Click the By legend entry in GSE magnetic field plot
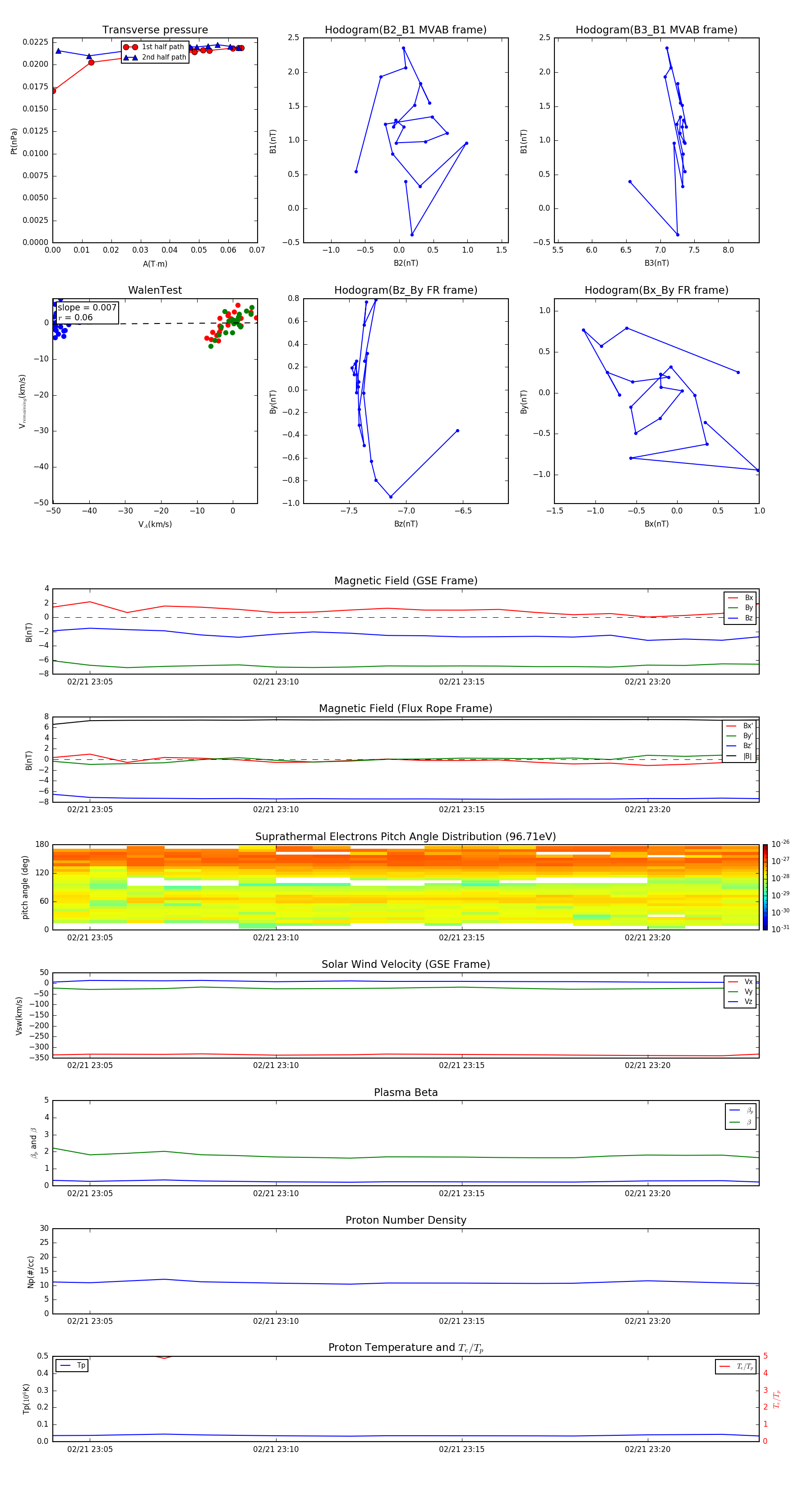Screen dimensions: 812x1489 pyautogui.click(x=740, y=607)
